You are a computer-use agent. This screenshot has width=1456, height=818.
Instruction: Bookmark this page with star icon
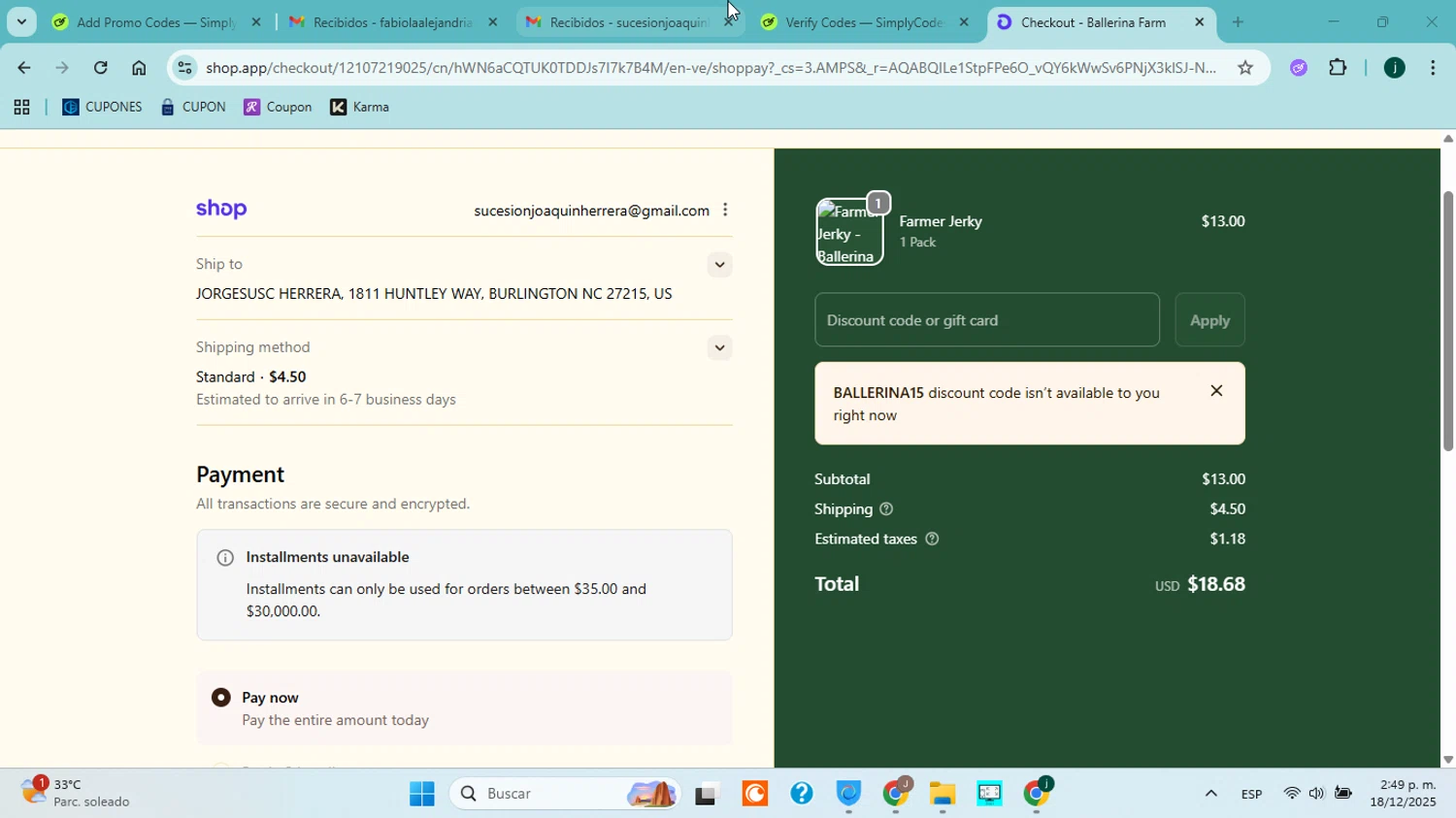(1245, 68)
